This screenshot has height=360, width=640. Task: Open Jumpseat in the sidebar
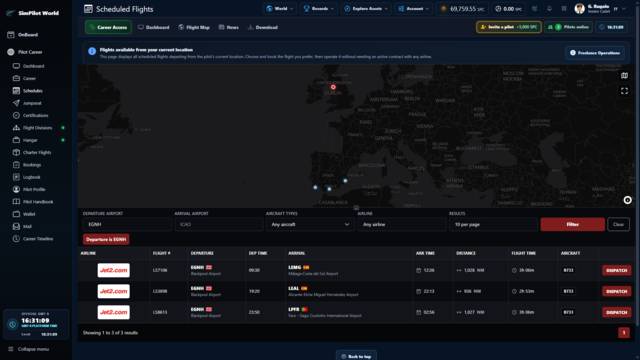27,103
